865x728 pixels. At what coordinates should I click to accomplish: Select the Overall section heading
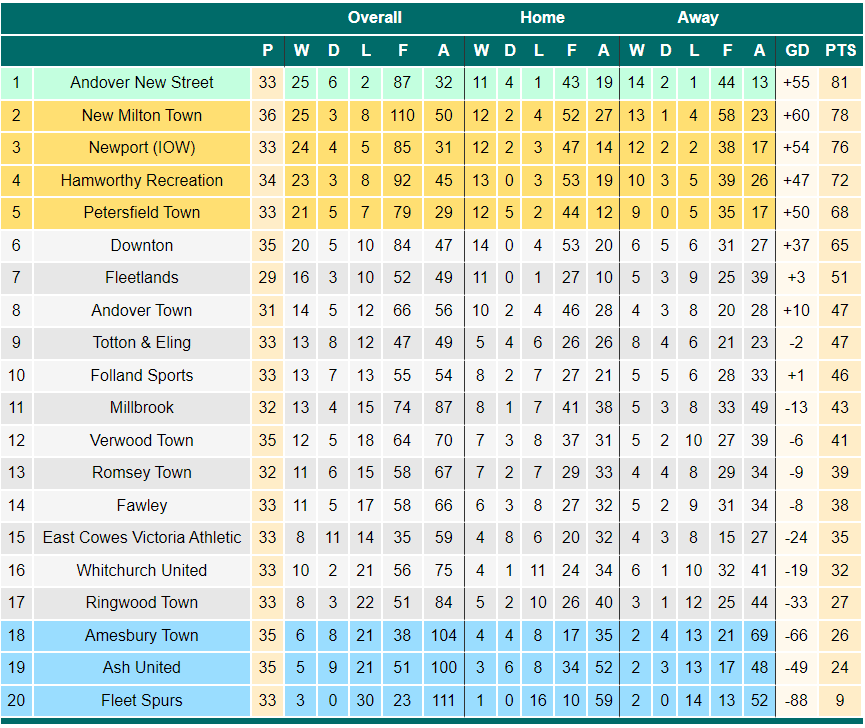(x=375, y=18)
